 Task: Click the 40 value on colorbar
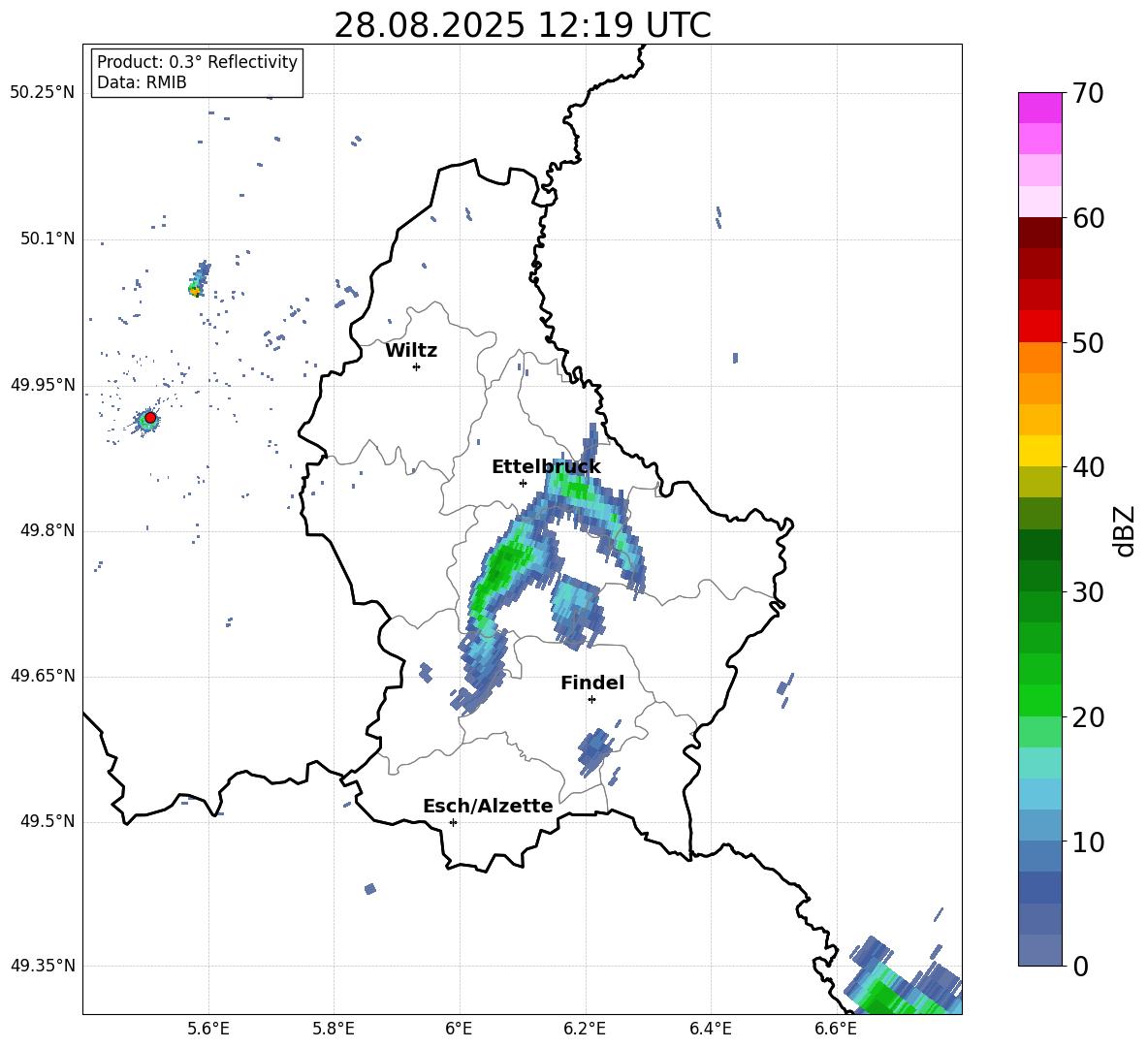[x=1088, y=467]
